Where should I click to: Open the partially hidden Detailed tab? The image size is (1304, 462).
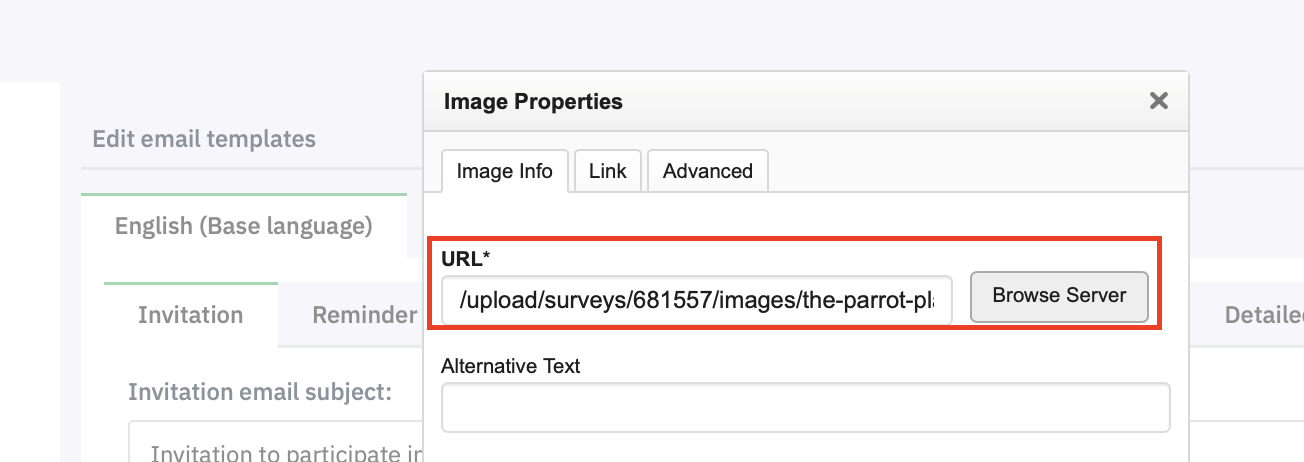(1264, 315)
